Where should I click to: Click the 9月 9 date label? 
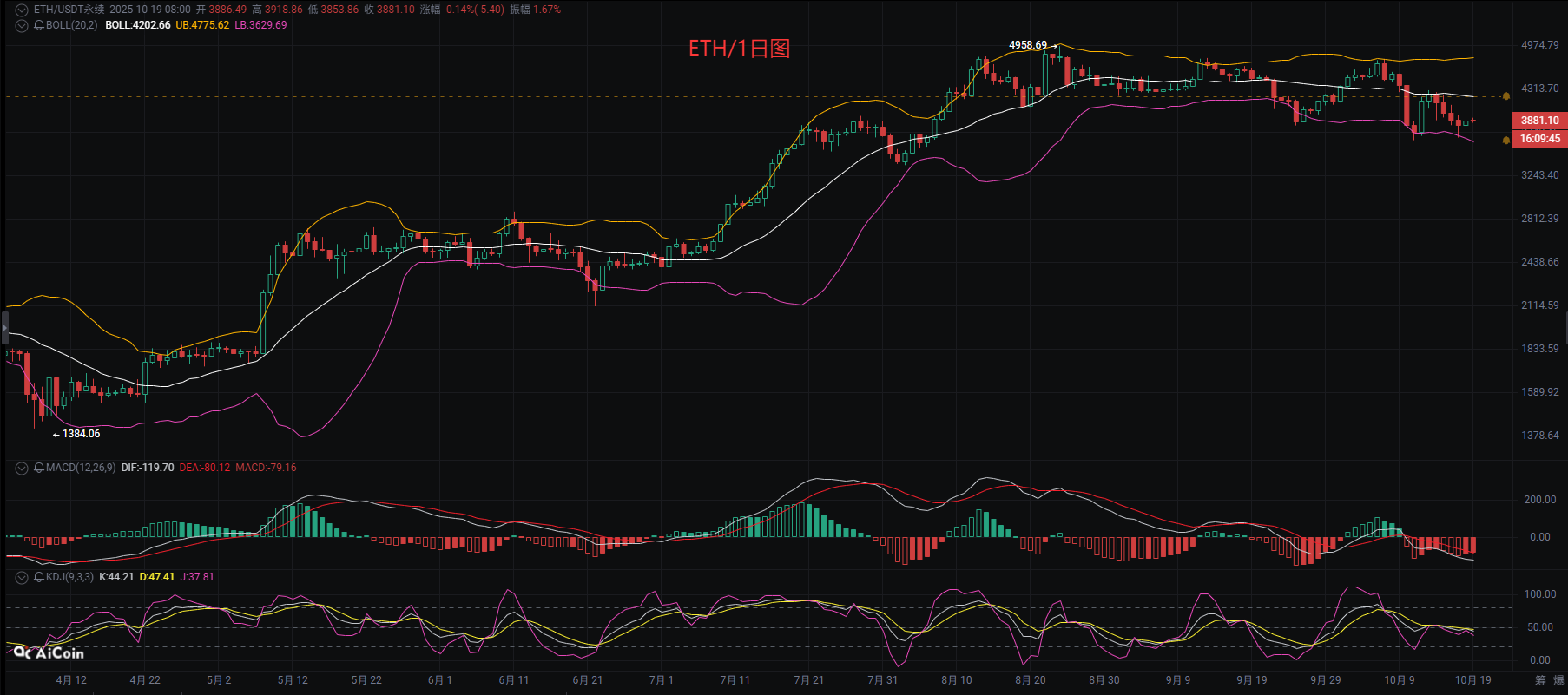pyautogui.click(x=1178, y=680)
